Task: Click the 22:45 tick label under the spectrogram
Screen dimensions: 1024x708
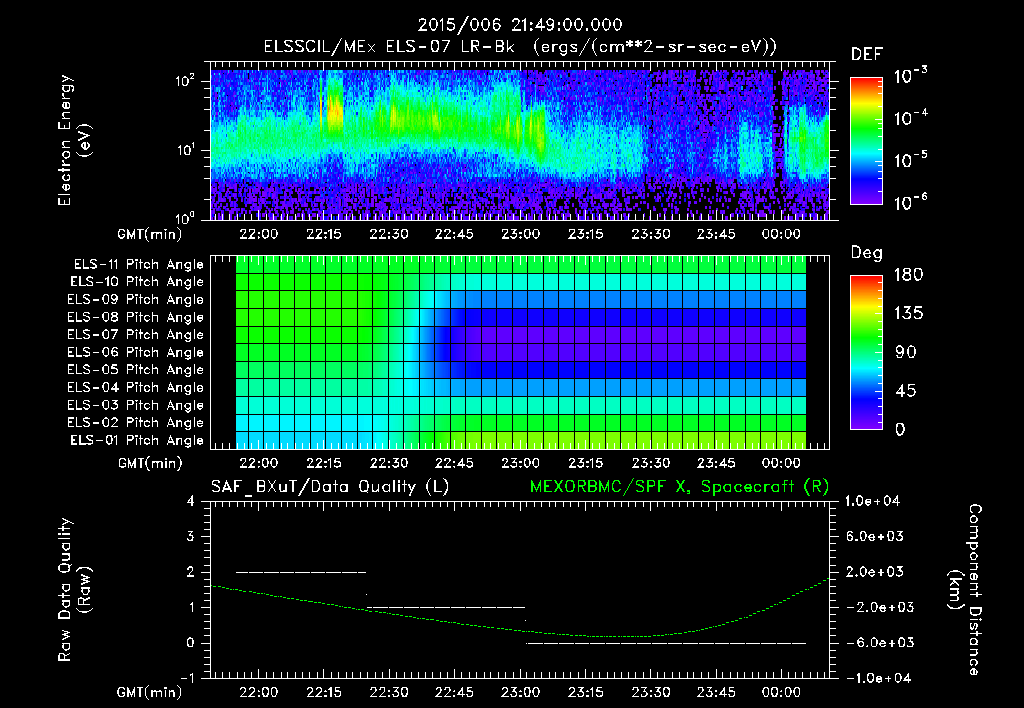Action: pos(455,234)
